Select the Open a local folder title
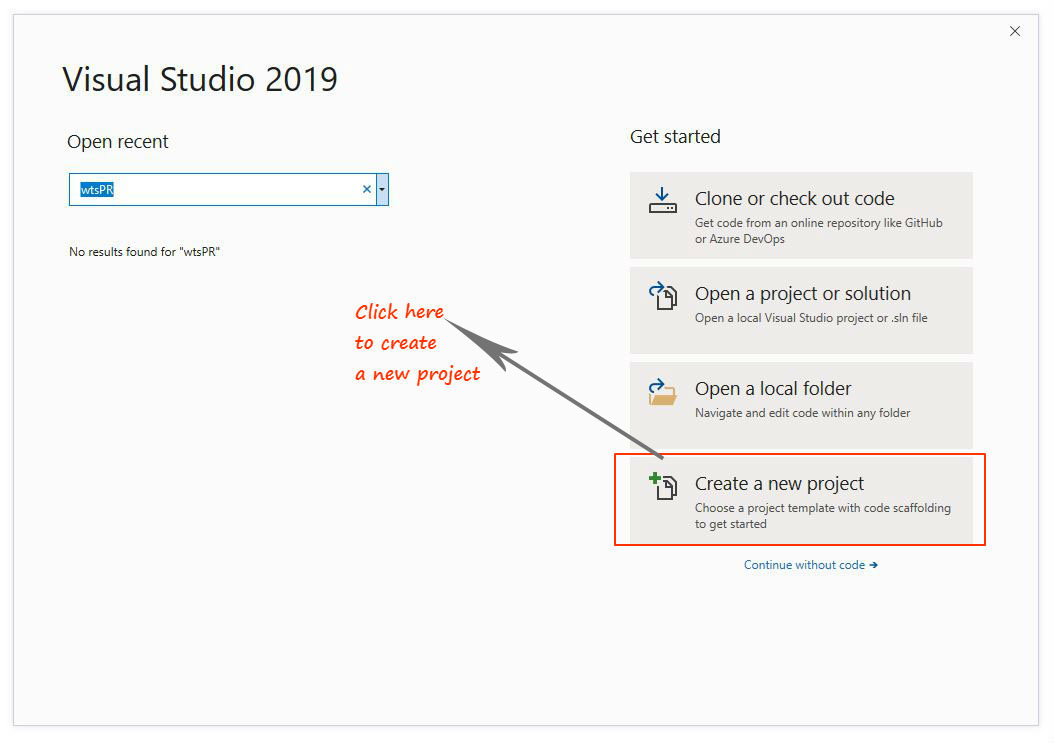The image size is (1054, 743). click(773, 389)
